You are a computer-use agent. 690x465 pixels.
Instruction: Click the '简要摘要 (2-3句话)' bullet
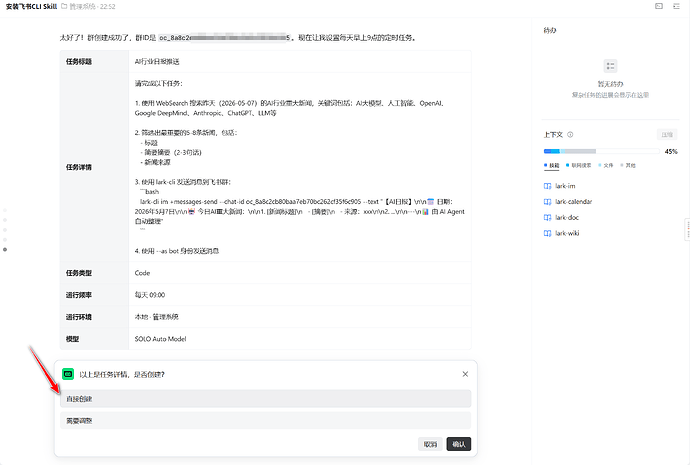pos(171,152)
